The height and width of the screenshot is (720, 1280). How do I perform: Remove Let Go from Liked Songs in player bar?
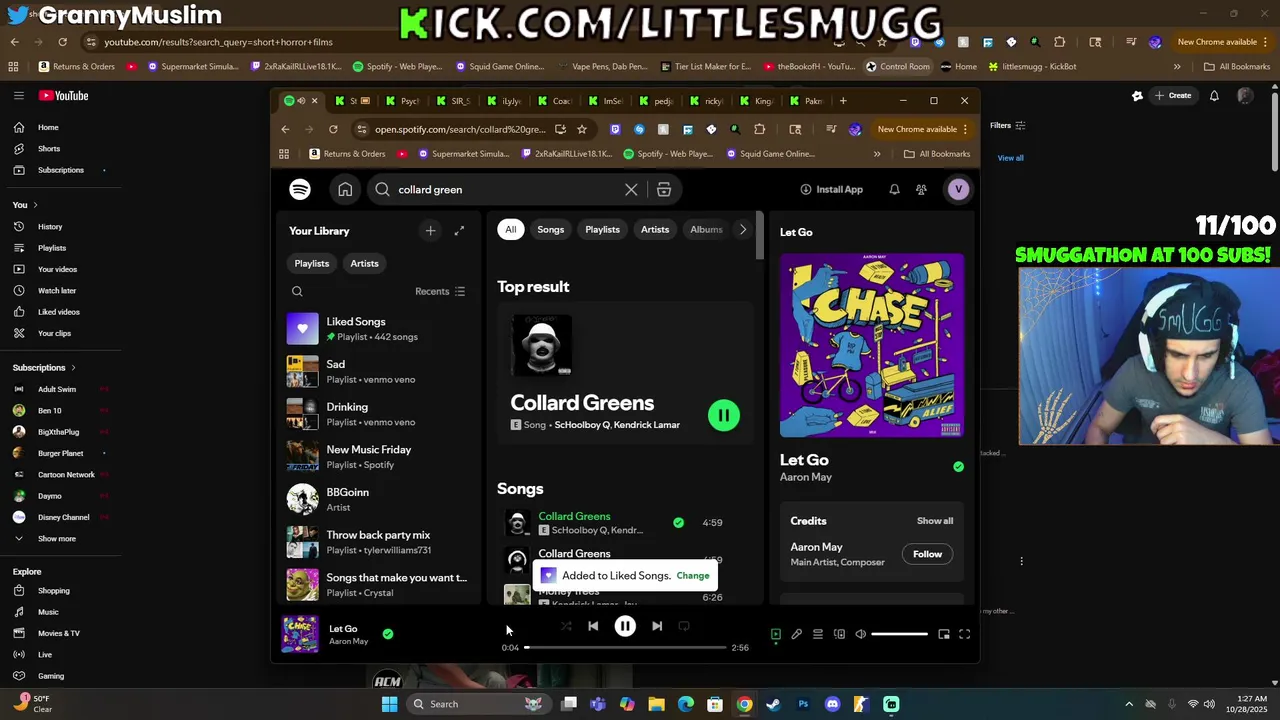pyautogui.click(x=388, y=633)
